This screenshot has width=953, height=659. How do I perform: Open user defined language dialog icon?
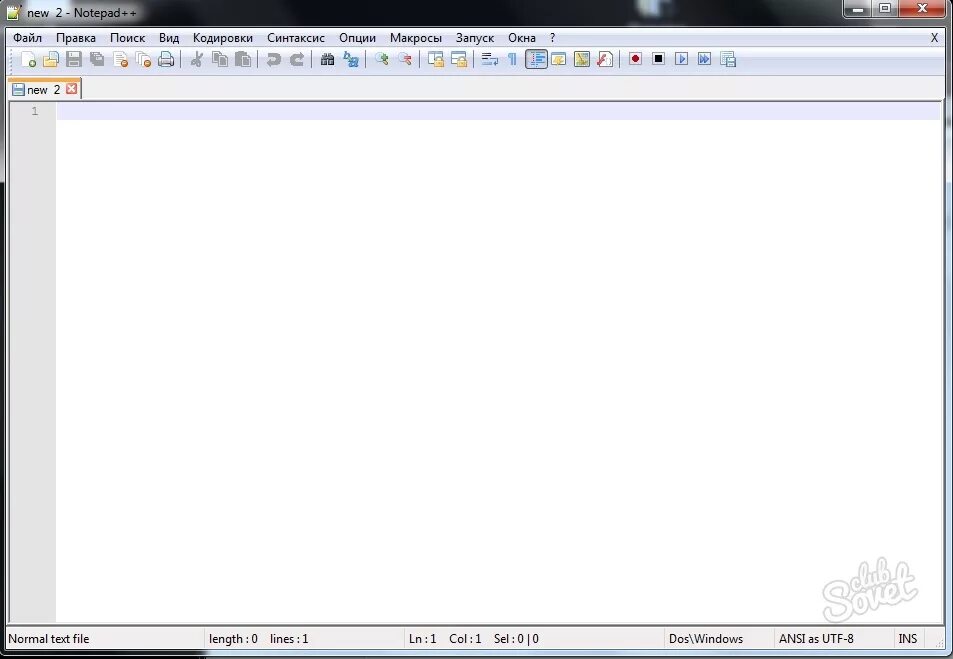[559, 59]
